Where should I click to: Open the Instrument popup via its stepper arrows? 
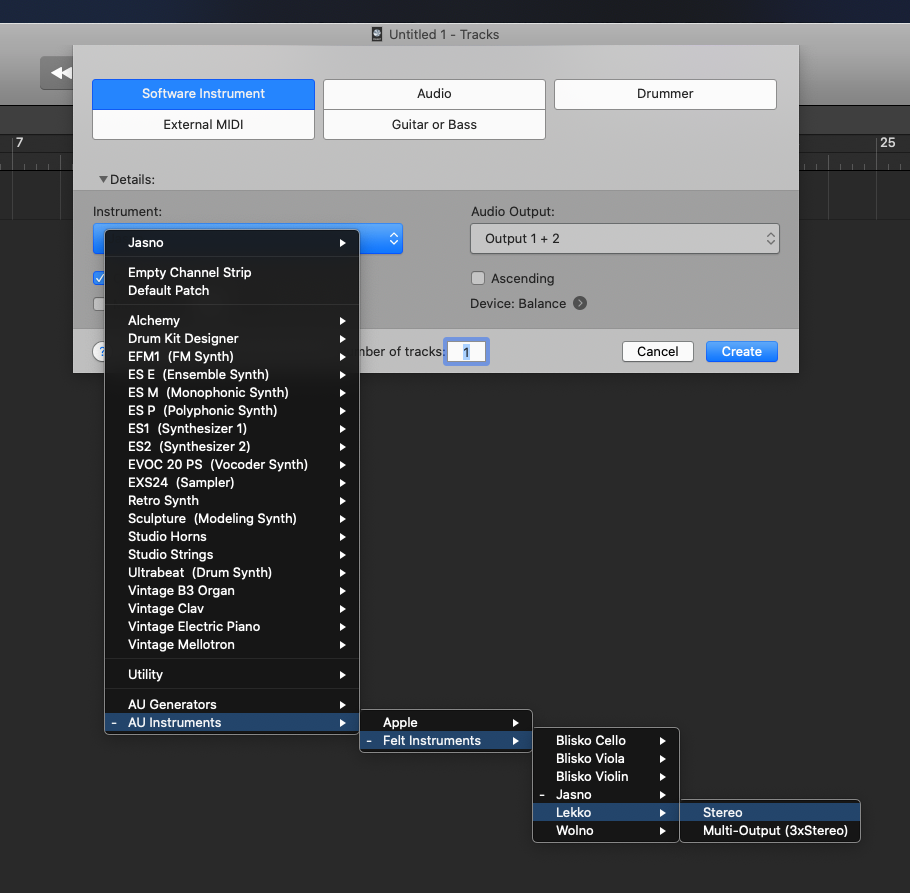393,238
